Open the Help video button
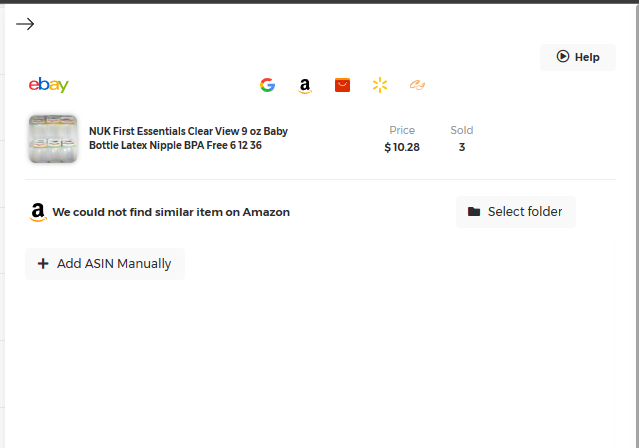 pyautogui.click(x=578, y=57)
